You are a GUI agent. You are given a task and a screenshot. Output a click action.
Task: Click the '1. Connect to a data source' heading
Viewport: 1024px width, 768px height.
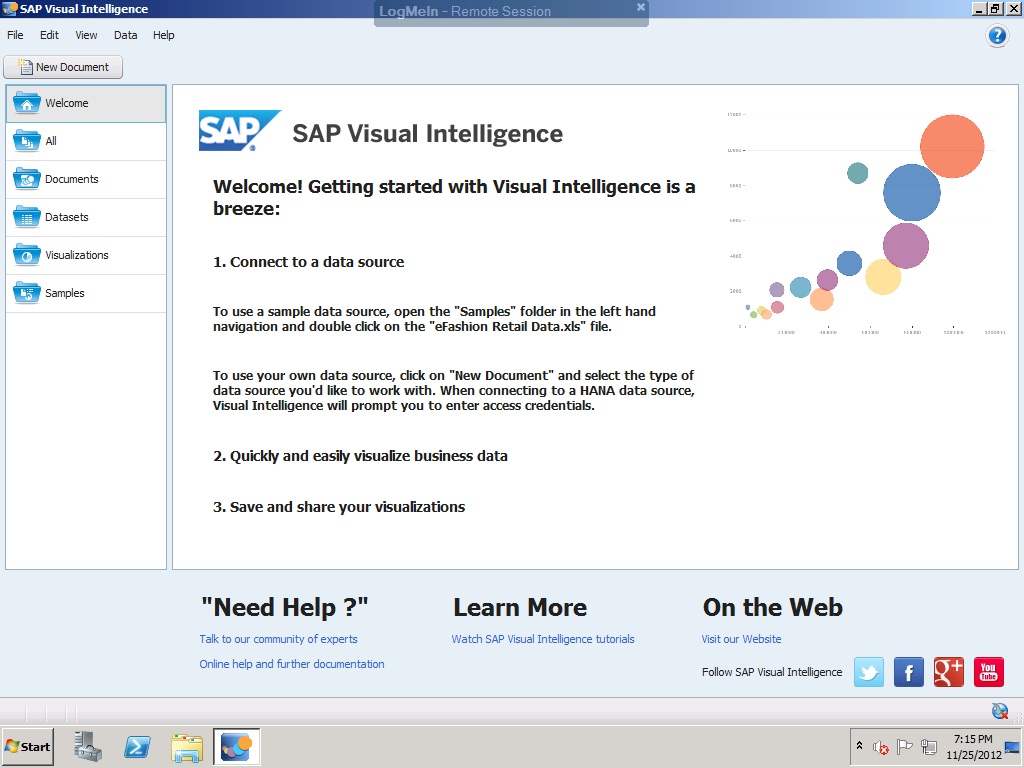(308, 262)
